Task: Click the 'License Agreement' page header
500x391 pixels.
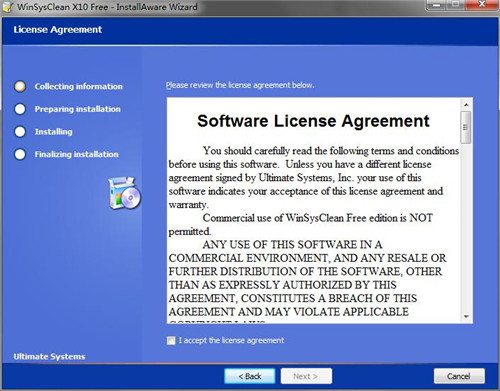Action: click(x=58, y=30)
